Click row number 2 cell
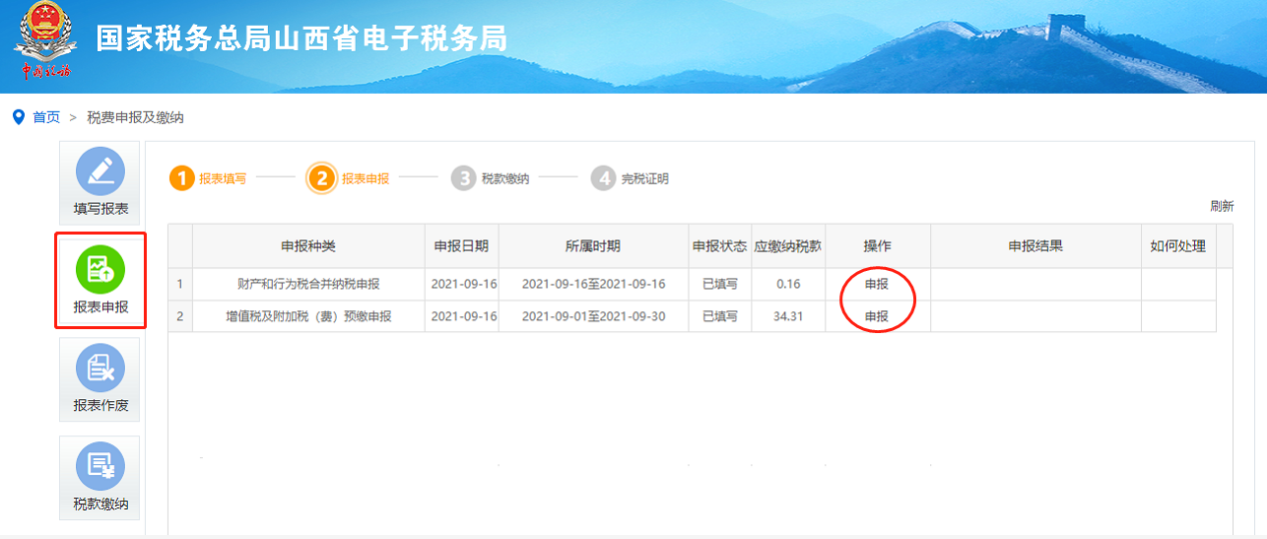 pyautogui.click(x=180, y=316)
